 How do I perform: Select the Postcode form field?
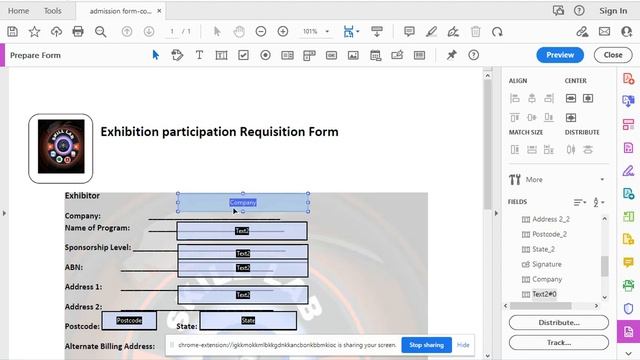point(129,320)
